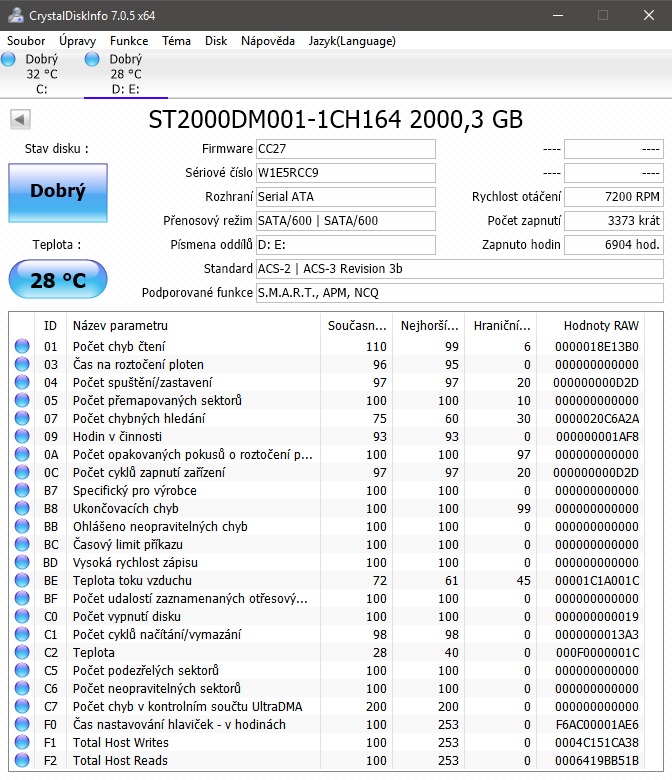Click the rotation speed field 7200 RPM
This screenshot has height=780, width=672.
pyautogui.click(x=614, y=196)
